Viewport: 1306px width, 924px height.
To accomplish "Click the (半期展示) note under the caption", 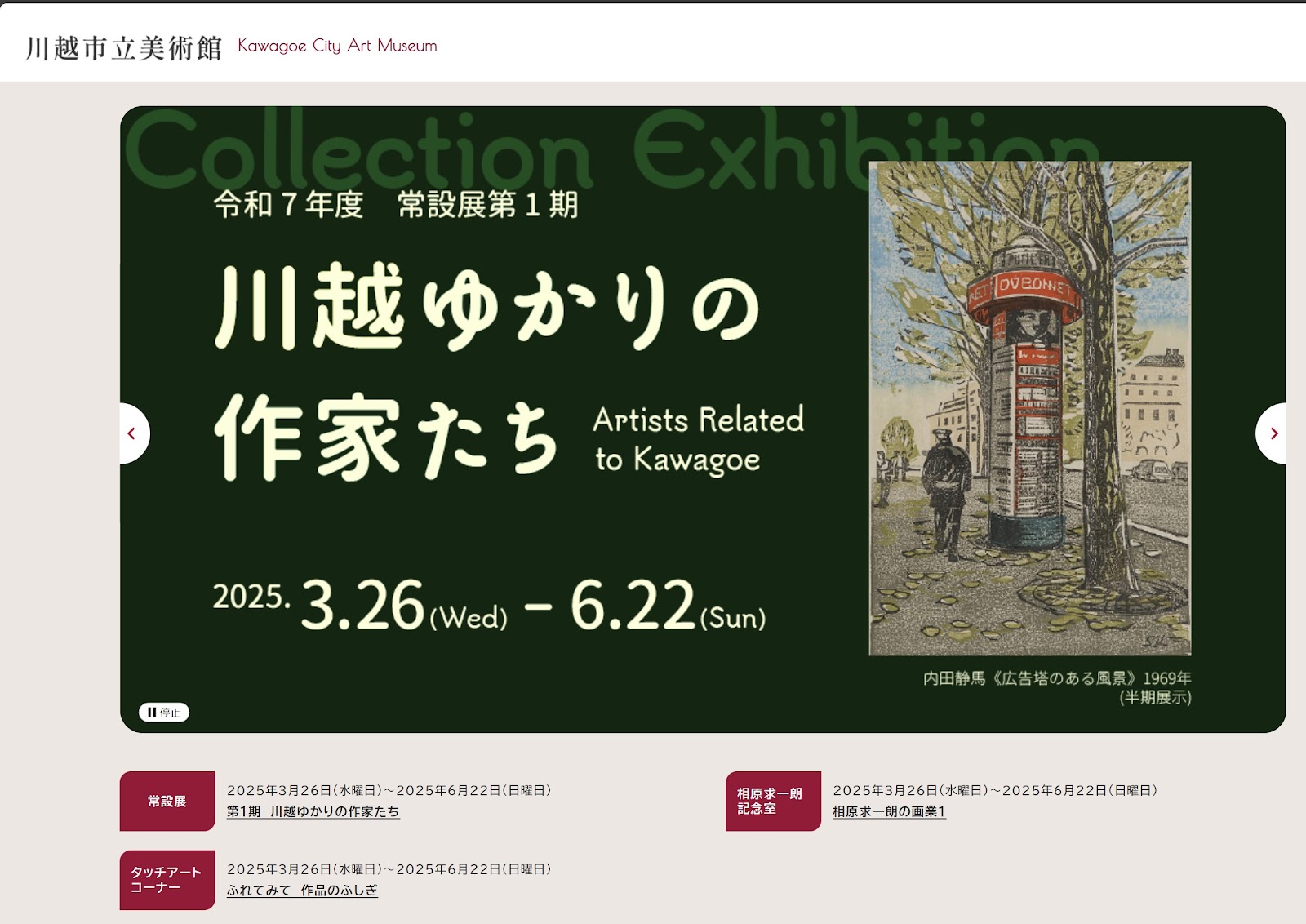I will [1155, 698].
